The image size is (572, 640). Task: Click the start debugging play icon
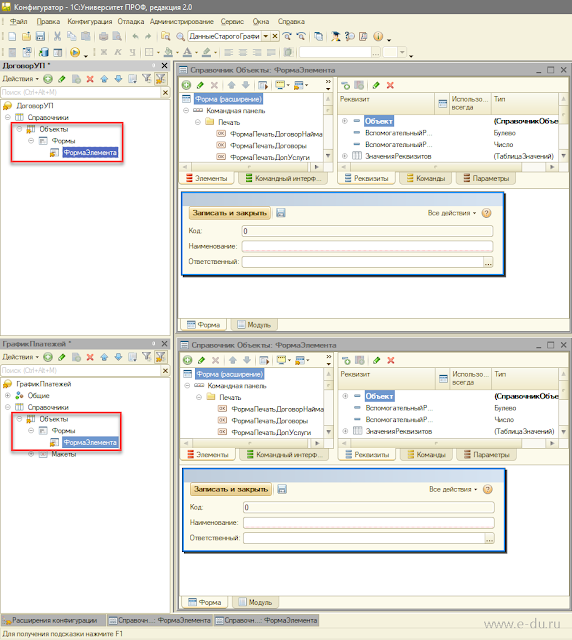(x=75, y=52)
